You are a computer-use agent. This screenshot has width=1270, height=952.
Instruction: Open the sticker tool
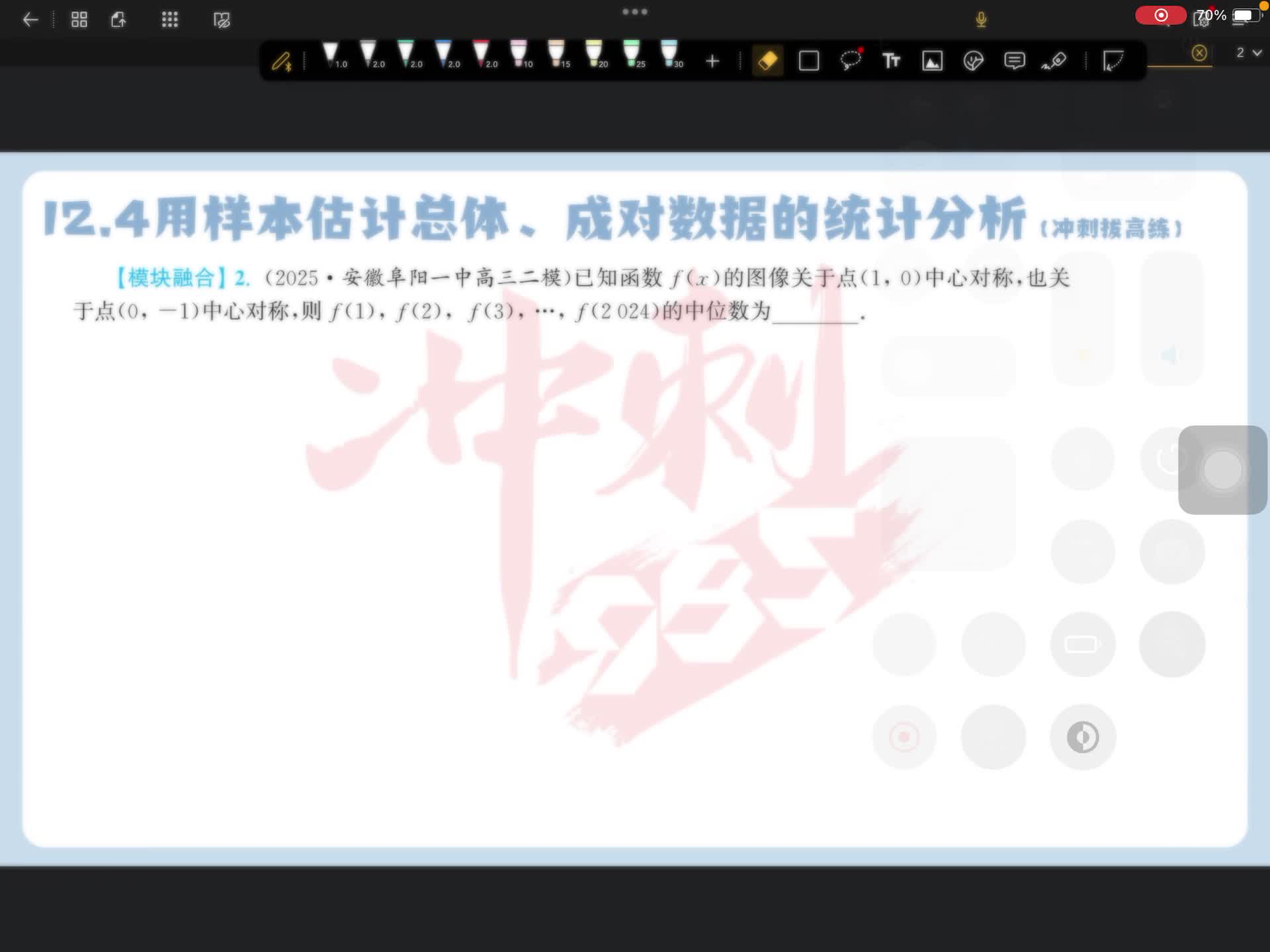pyautogui.click(x=973, y=61)
